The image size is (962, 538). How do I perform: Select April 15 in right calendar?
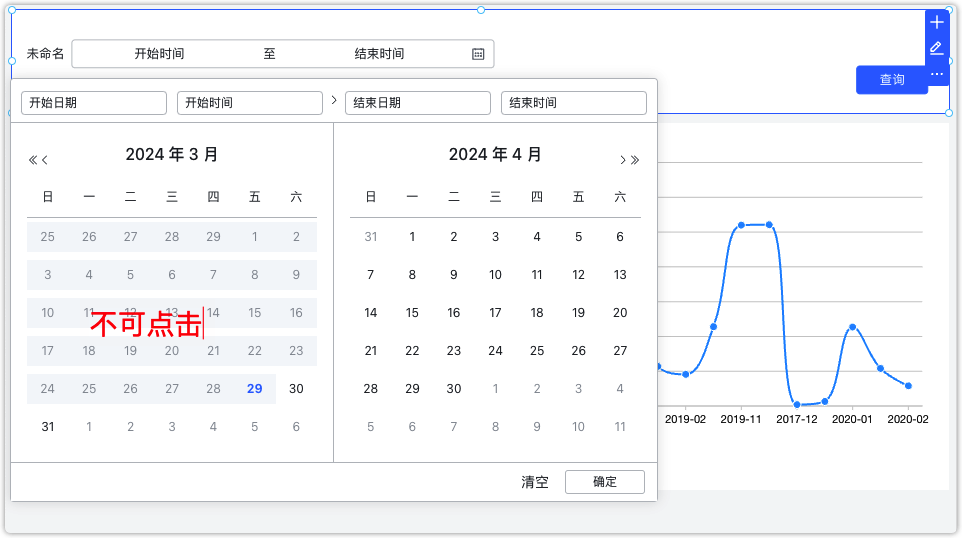(x=412, y=312)
